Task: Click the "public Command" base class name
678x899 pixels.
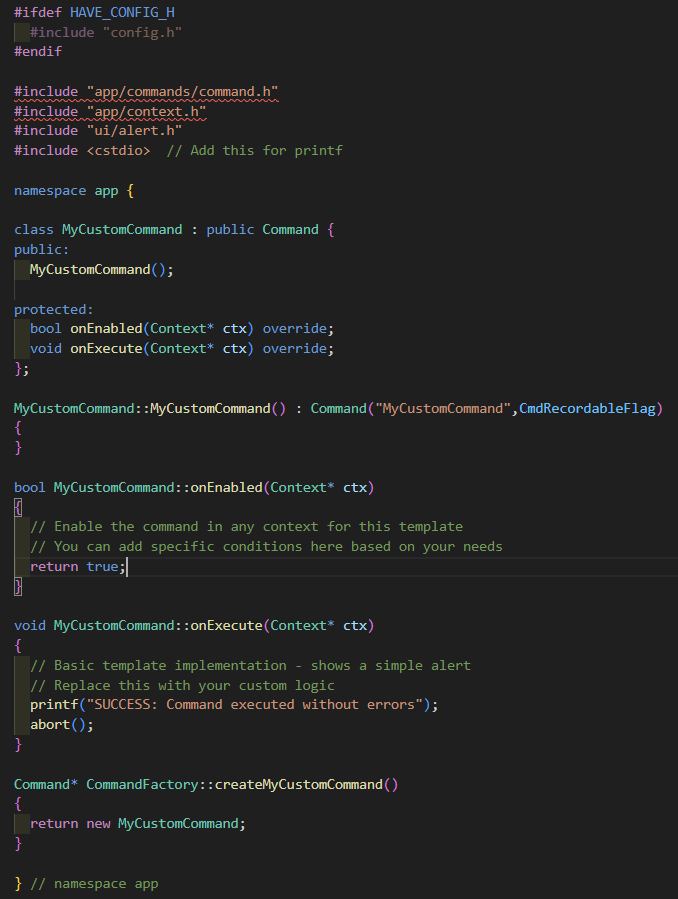Action: [x=290, y=229]
